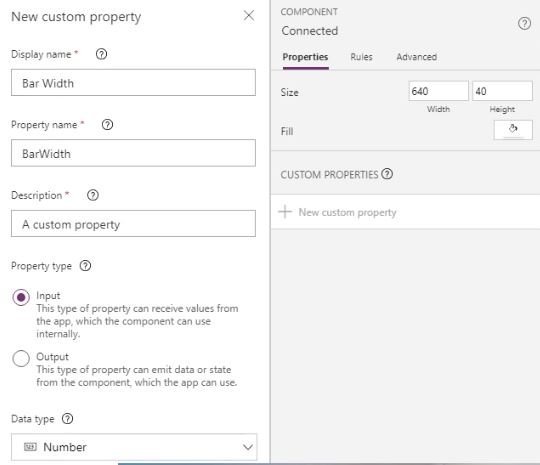Screen dimensions: 540x465
Task: Click the help icon beside Display name
Action: click(x=101, y=54)
